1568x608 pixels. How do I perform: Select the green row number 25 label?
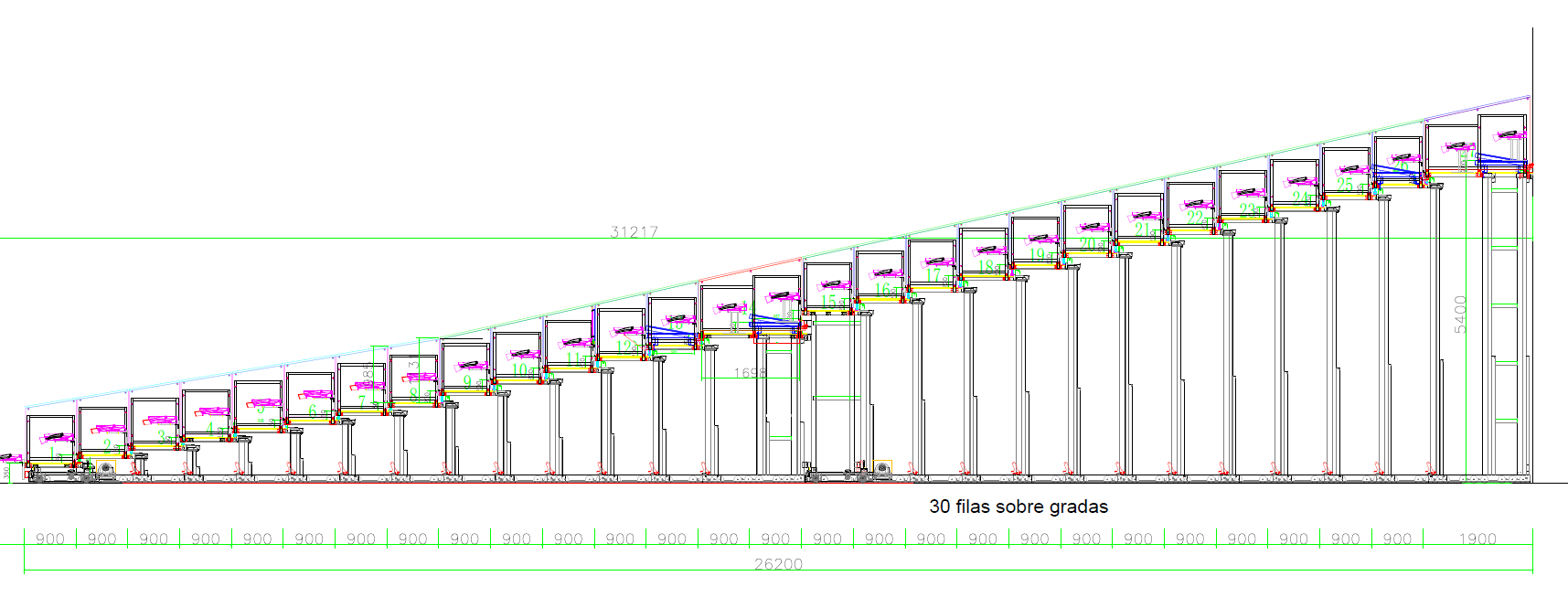click(1345, 185)
